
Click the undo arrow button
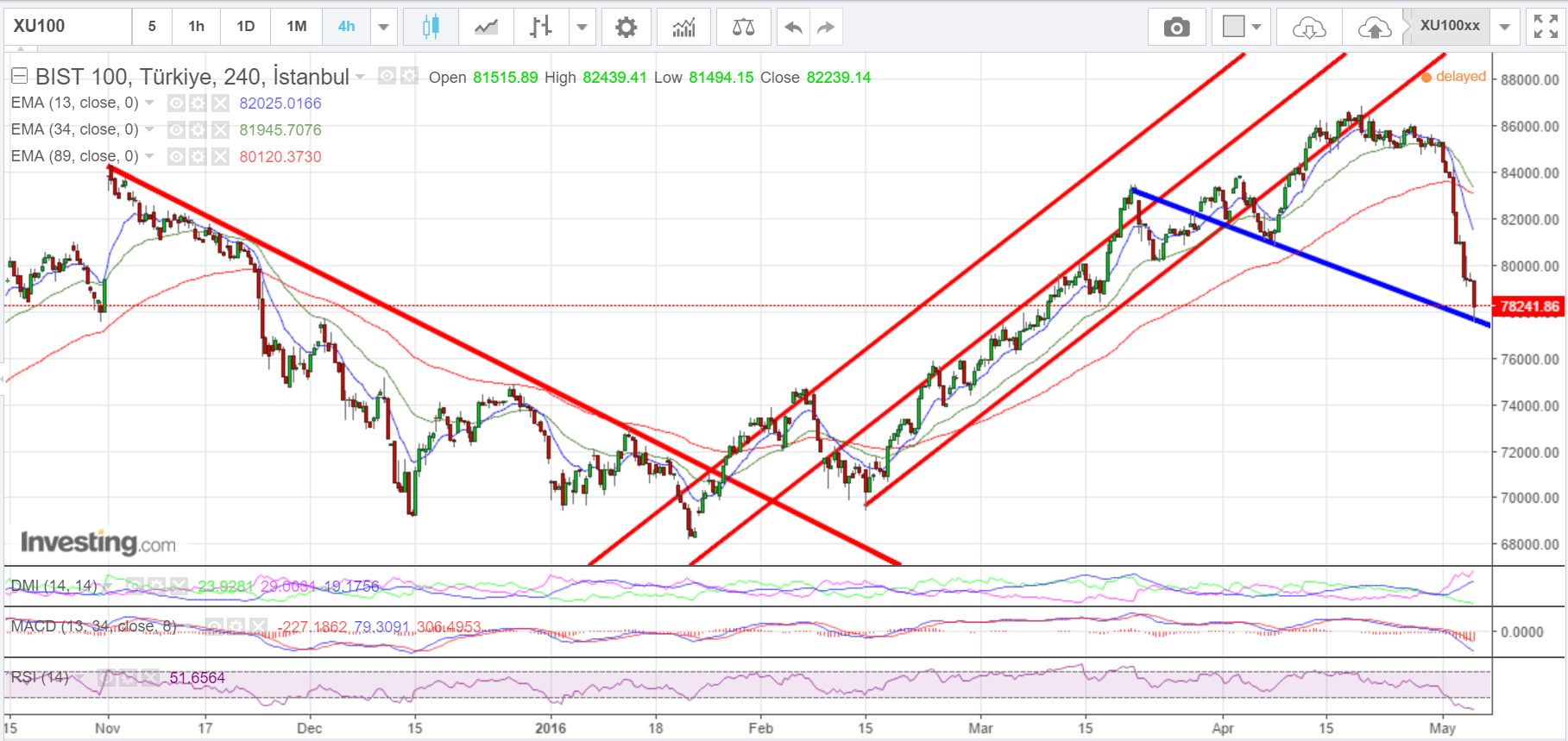[793, 27]
